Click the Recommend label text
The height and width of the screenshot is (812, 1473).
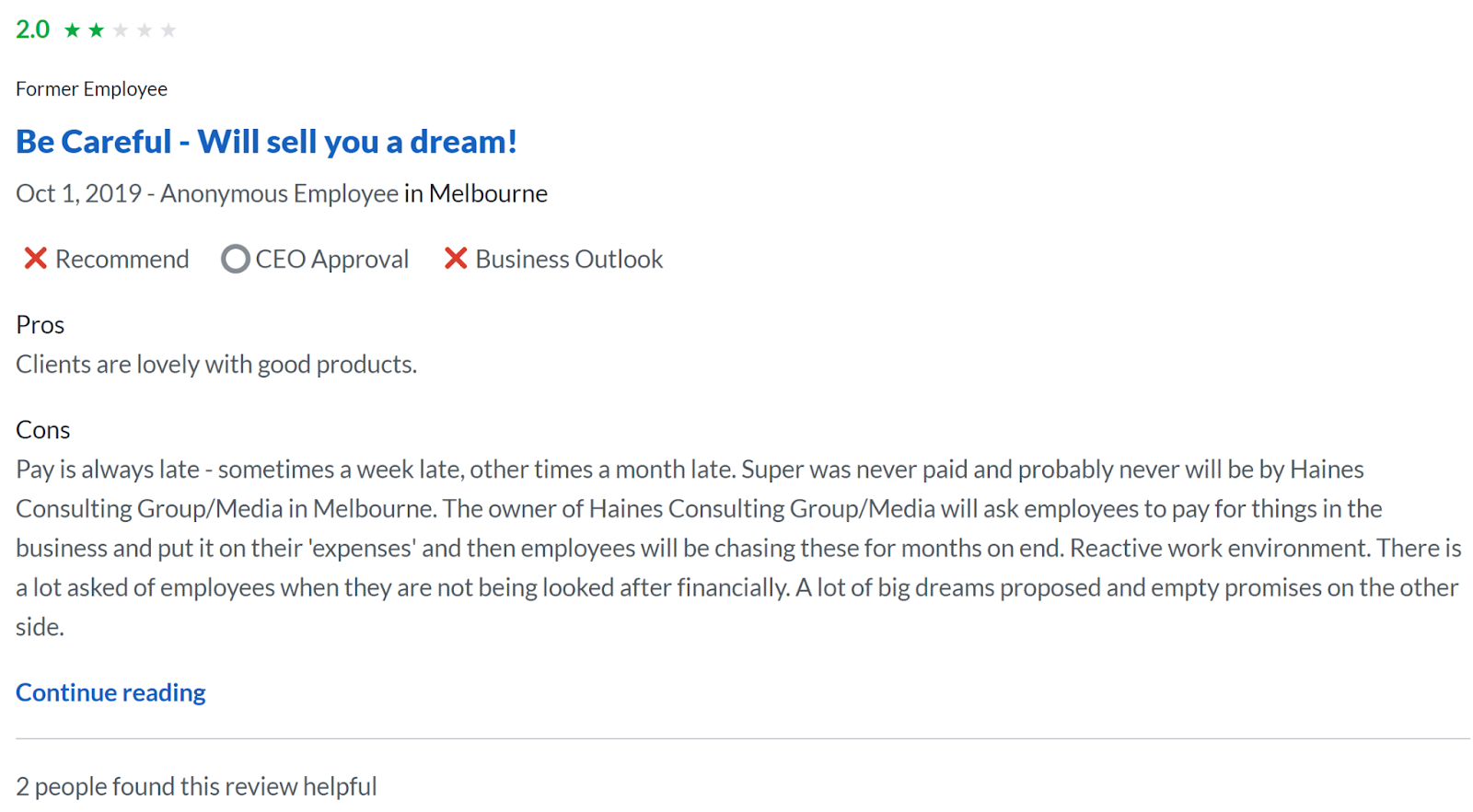coord(122,260)
